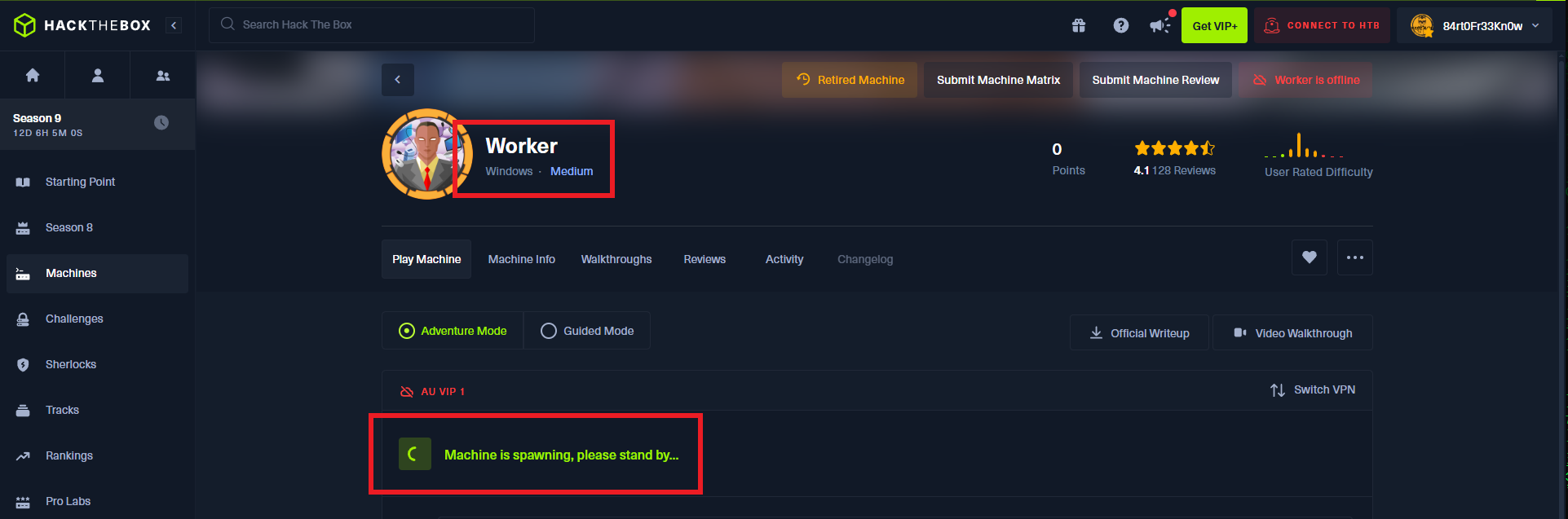This screenshot has width=1568, height=519.
Task: Click the Get VIP+ button
Action: 1214,25
